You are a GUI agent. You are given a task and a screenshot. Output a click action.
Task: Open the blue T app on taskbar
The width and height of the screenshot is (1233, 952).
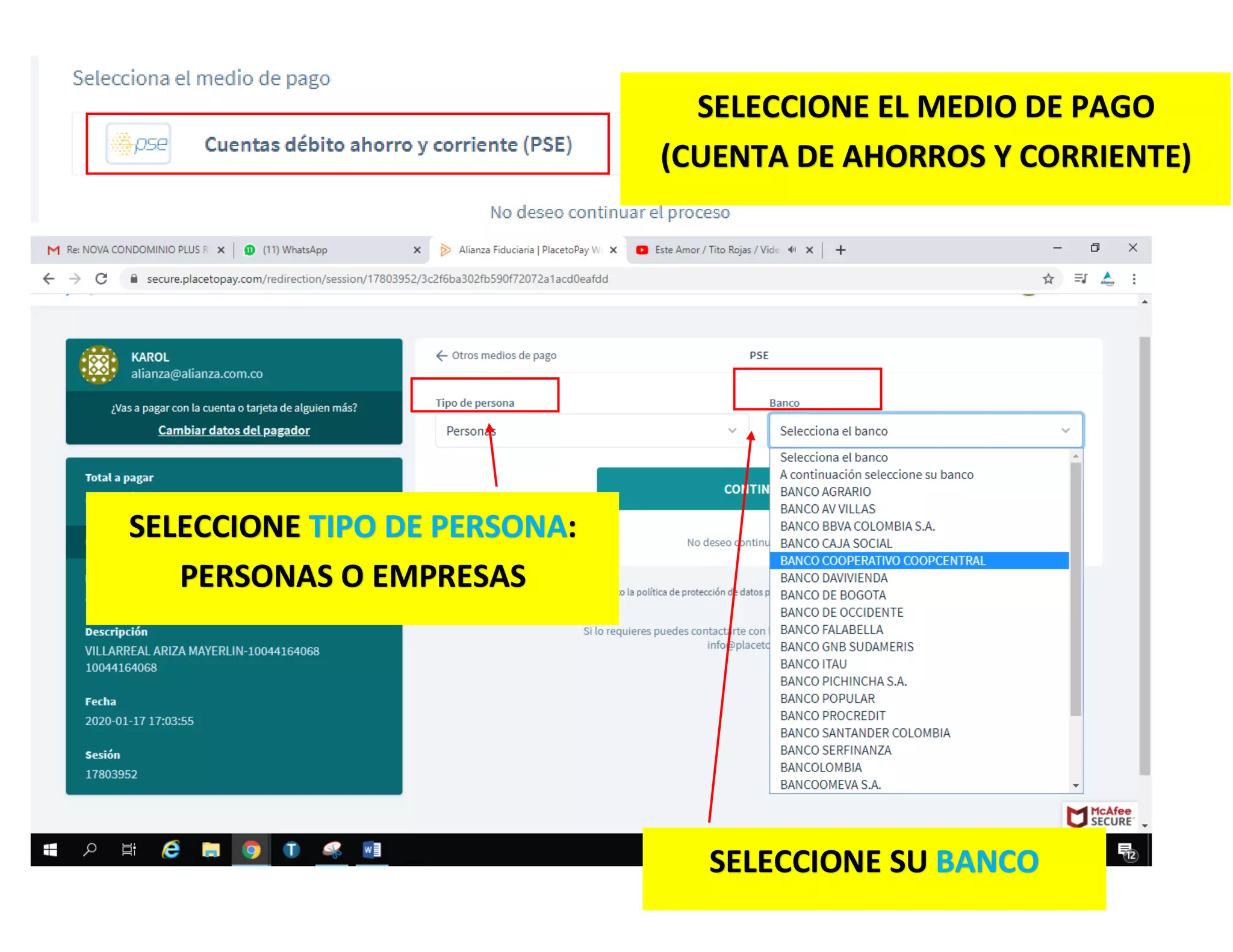click(x=291, y=849)
